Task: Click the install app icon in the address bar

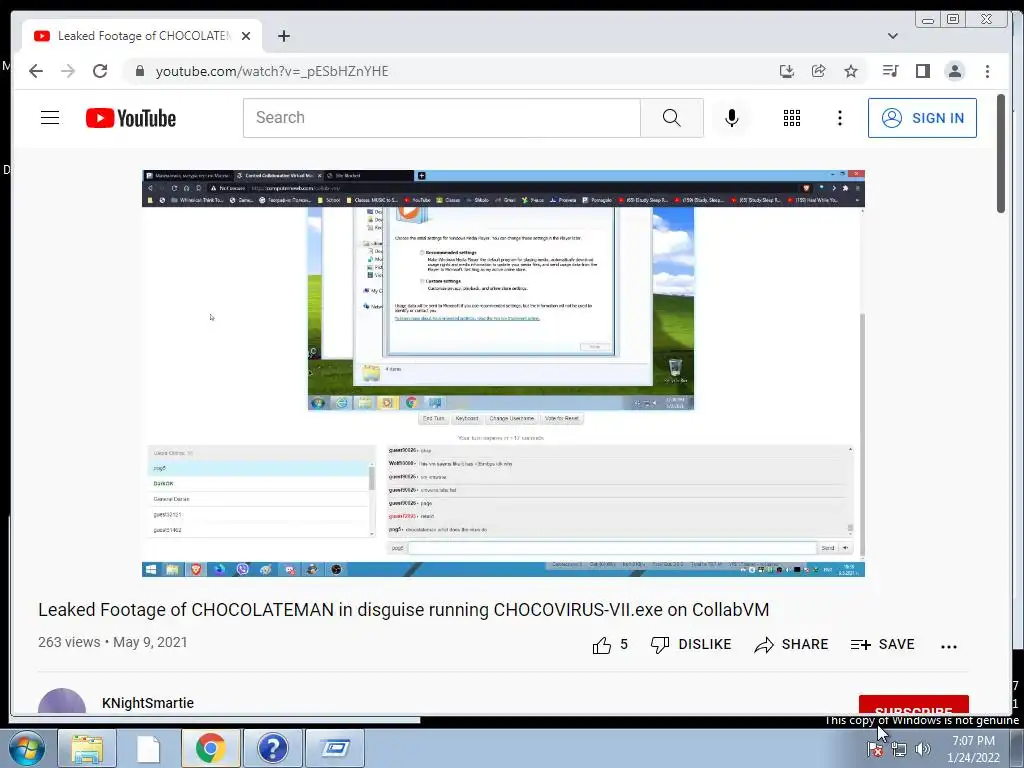Action: 787,71
